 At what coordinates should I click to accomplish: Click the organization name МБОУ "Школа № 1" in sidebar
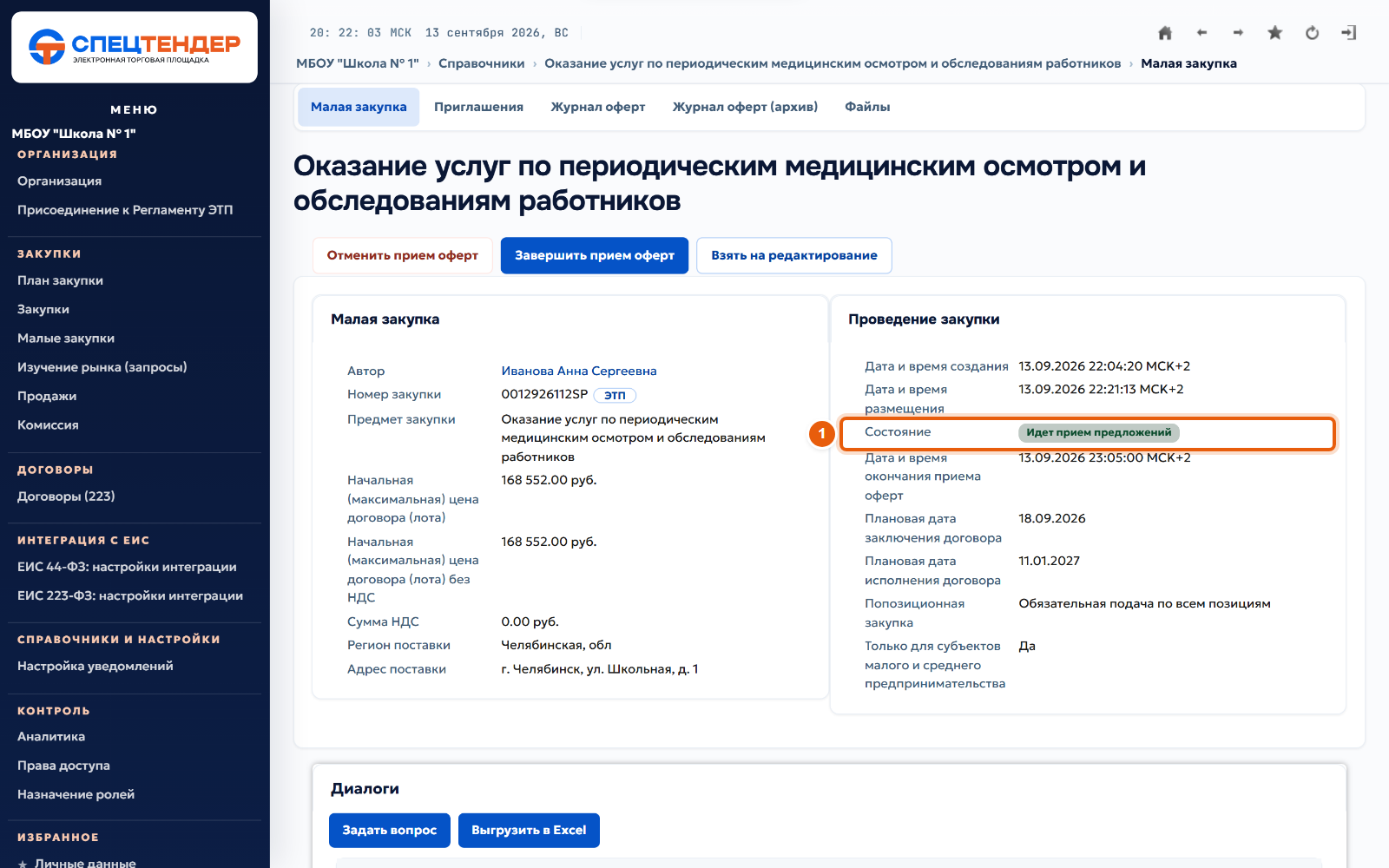coord(74,134)
